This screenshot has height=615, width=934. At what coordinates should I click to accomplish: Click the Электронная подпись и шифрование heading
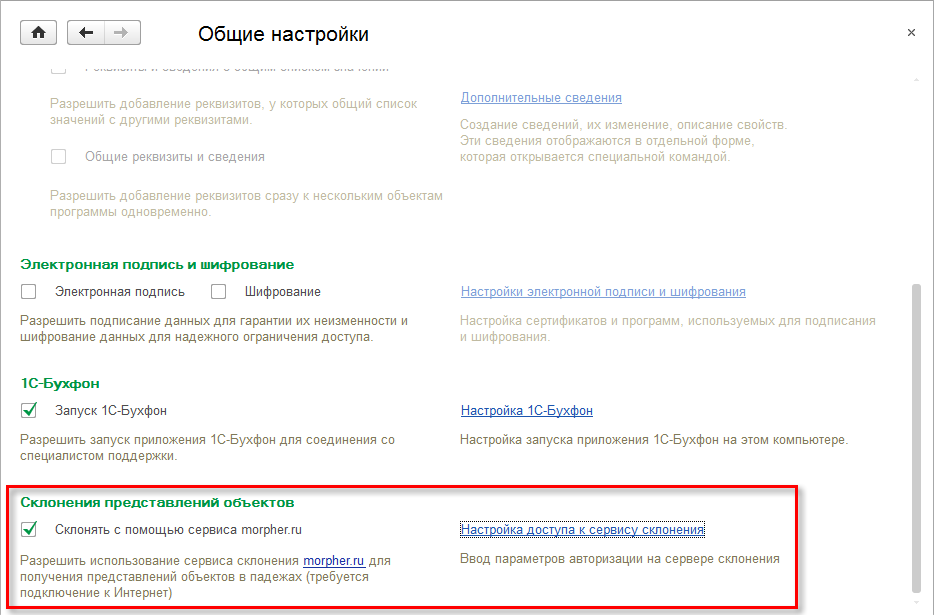(x=157, y=265)
